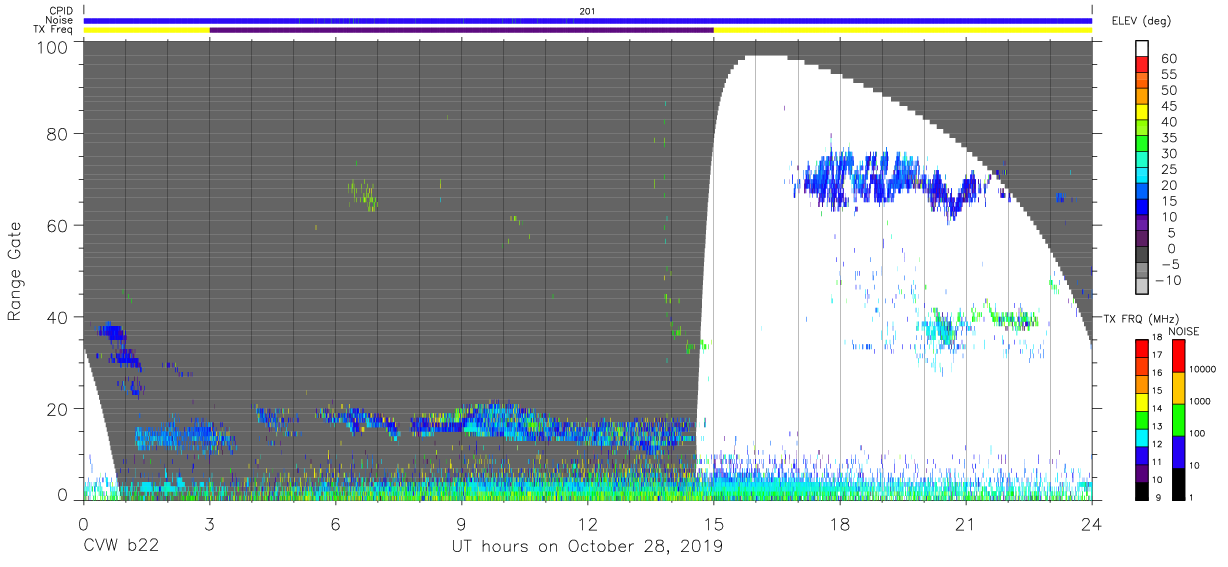Click the 55 label on ELEV color bar
The width and height of the screenshot is (1228, 567).
click(1168, 75)
